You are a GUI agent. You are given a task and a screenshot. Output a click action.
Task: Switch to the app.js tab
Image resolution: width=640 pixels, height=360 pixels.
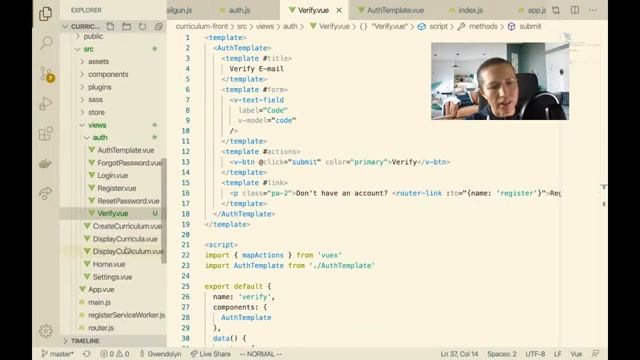(532, 10)
